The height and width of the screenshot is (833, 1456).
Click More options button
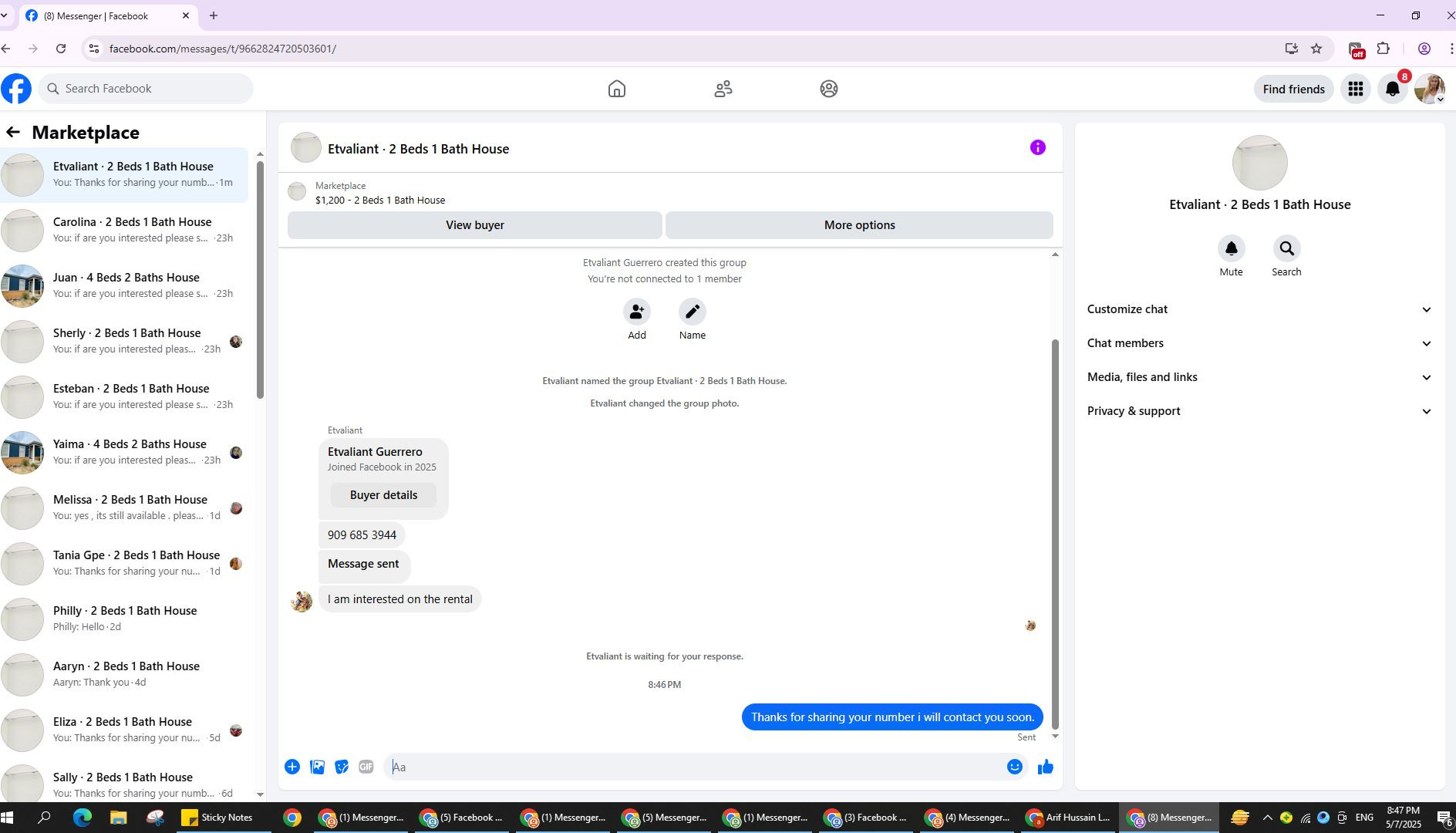coord(859,225)
